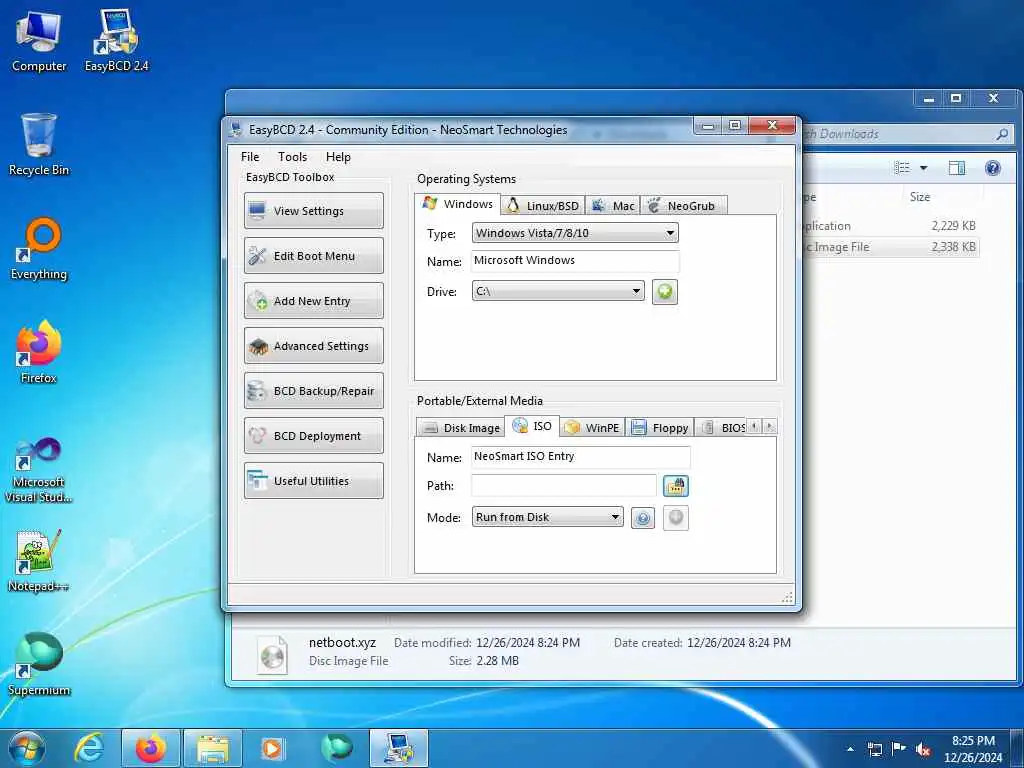Open the OS Type dropdown
The height and width of the screenshot is (768, 1024).
click(x=575, y=233)
